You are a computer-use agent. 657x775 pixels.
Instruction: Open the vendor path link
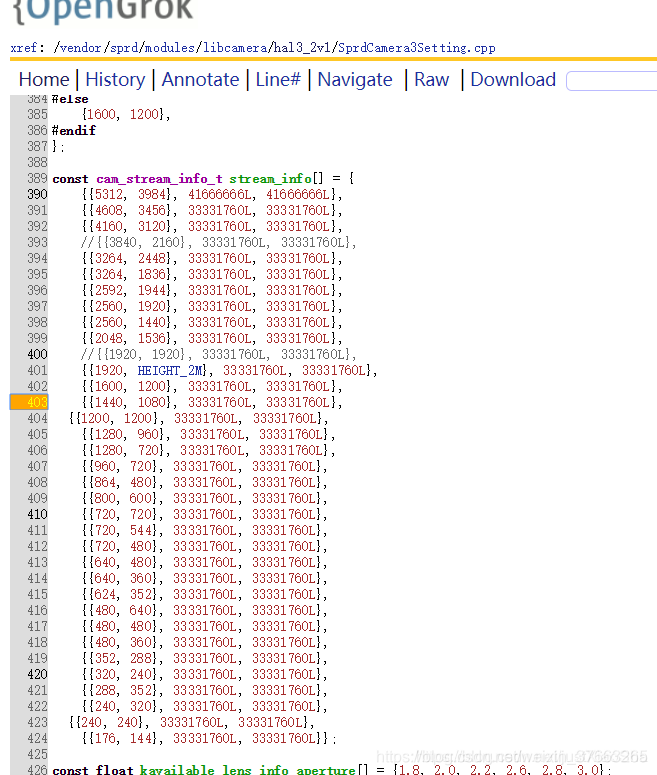tap(80, 48)
